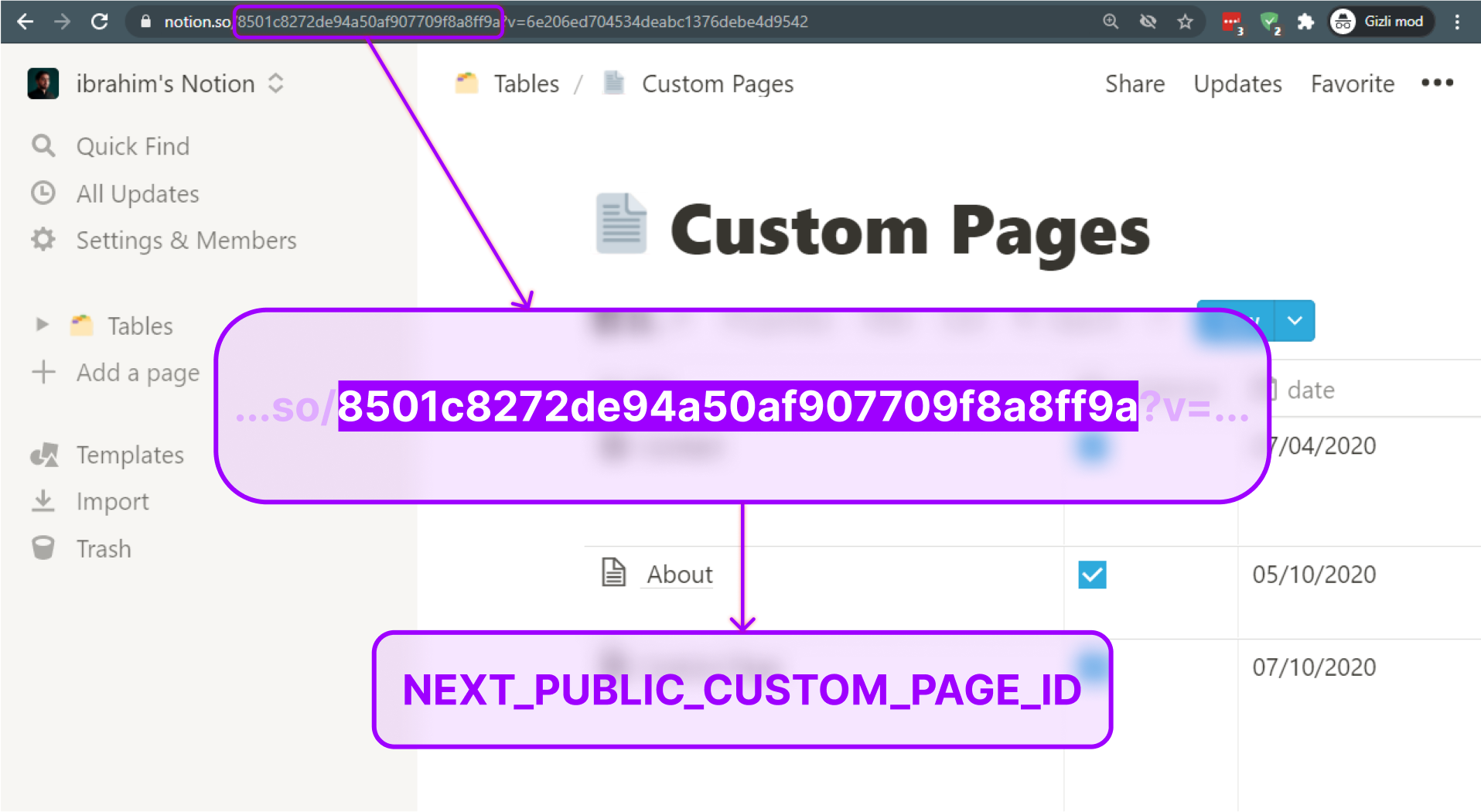The image size is (1481, 812).
Task: Open Templates from the sidebar
Action: click(x=108, y=455)
